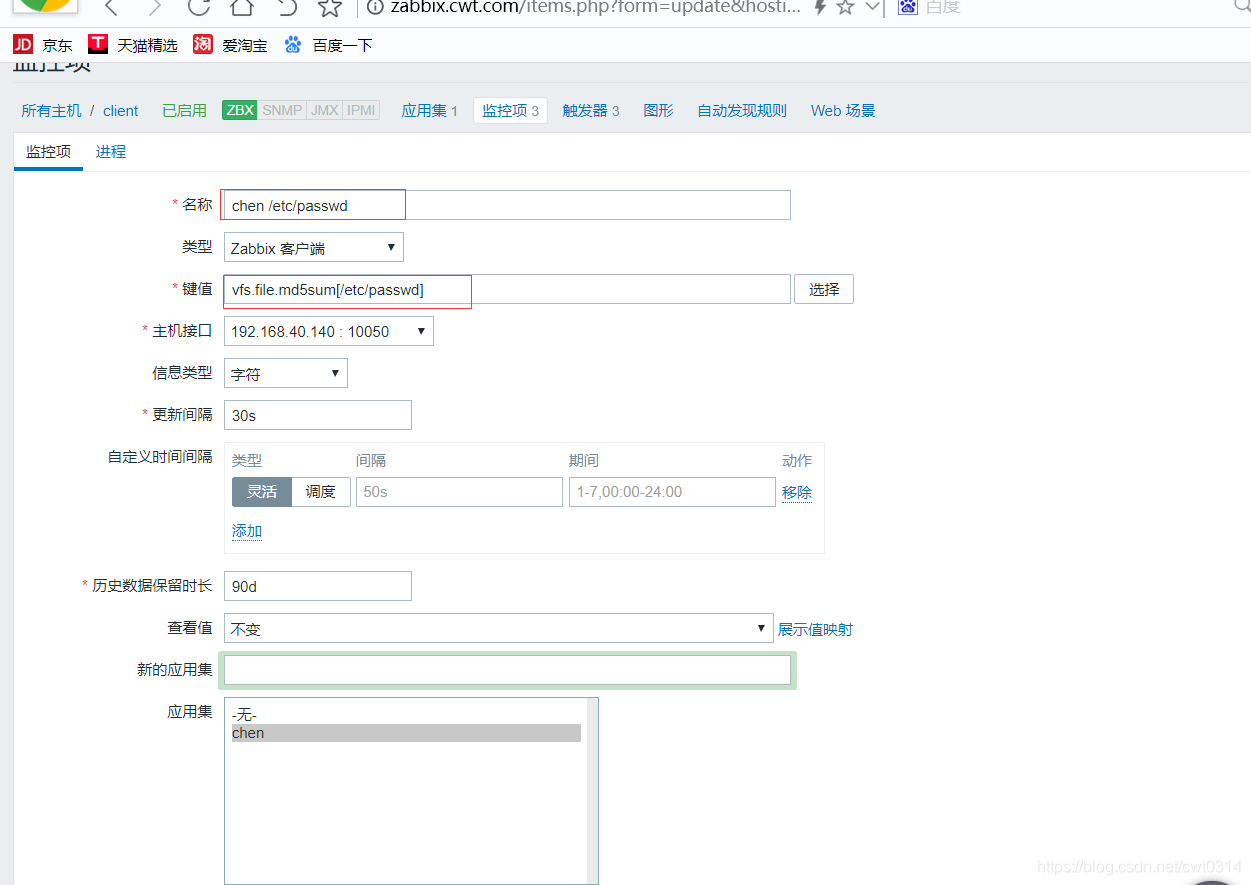This screenshot has width=1251, height=885.
Task: Open the client host link
Action: 121,111
